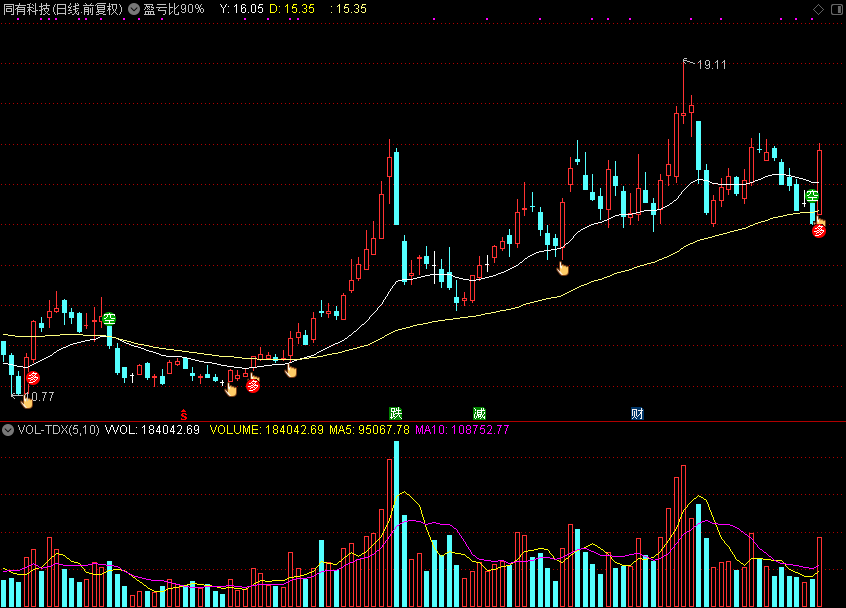Click the Y: 16.05 value in header
This screenshot has height=608, width=846.
[x=242, y=9]
